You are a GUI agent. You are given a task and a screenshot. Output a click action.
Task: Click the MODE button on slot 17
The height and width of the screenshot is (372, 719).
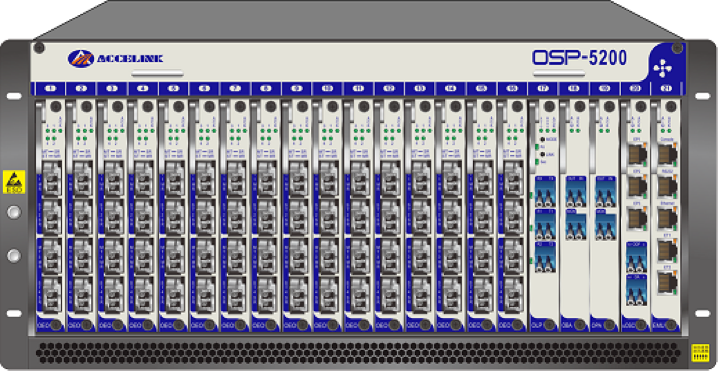pos(542,139)
